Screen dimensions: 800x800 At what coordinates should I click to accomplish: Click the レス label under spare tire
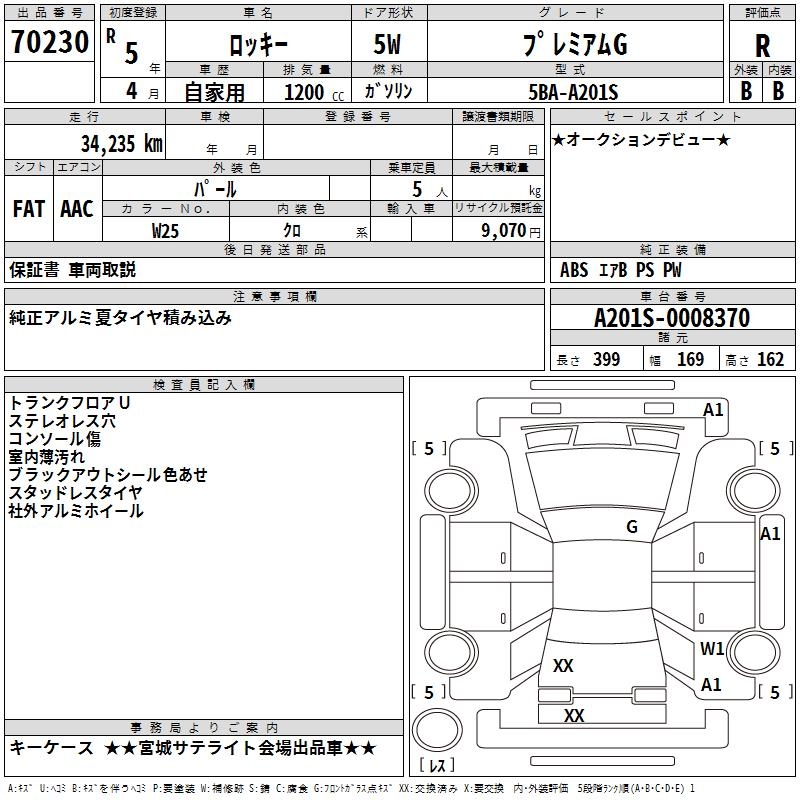[x=437, y=766]
